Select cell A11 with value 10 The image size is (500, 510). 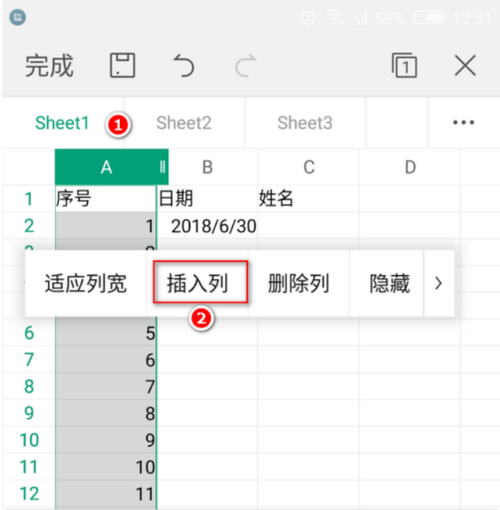click(x=106, y=467)
